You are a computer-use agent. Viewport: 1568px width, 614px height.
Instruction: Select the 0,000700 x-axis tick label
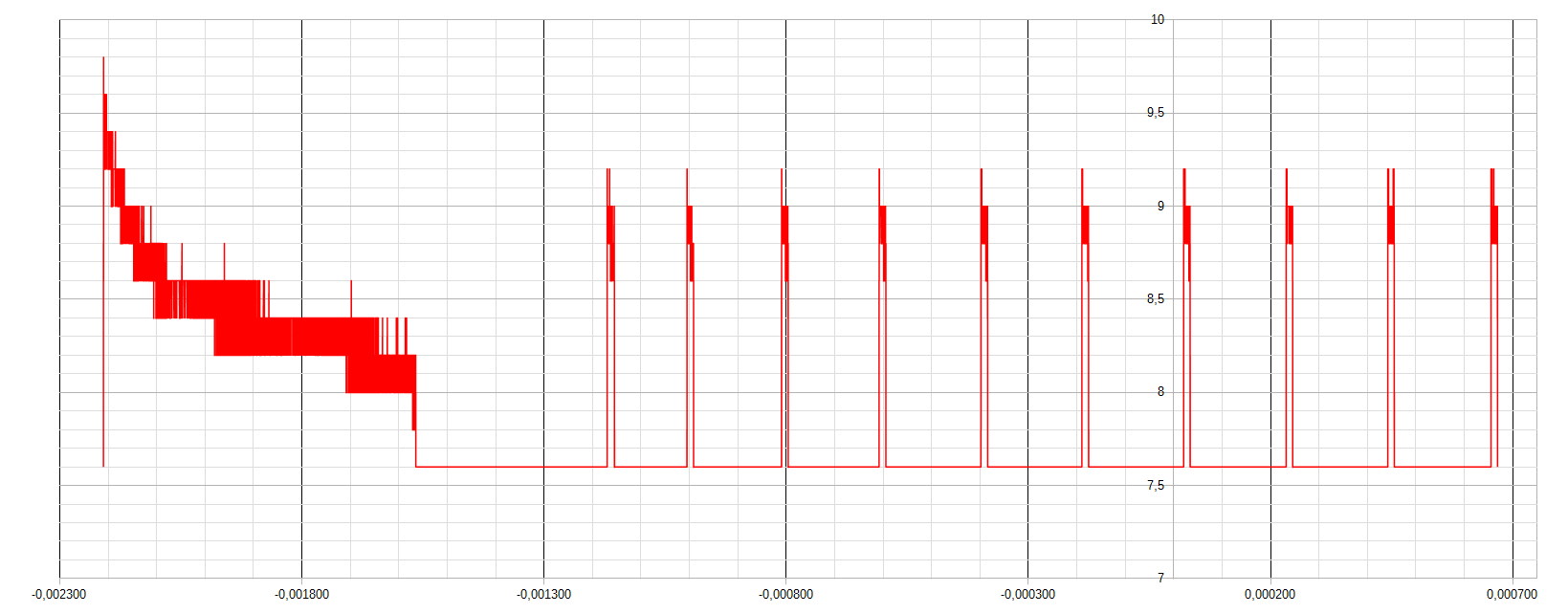[x=1512, y=595]
